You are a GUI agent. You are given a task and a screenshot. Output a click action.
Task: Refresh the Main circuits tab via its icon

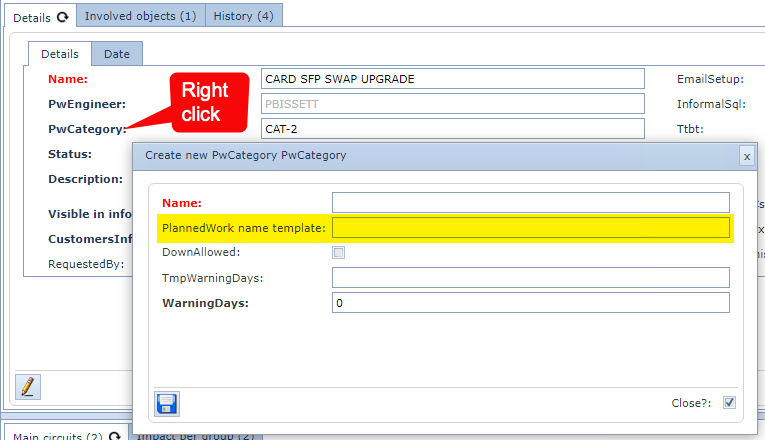click(x=115, y=435)
